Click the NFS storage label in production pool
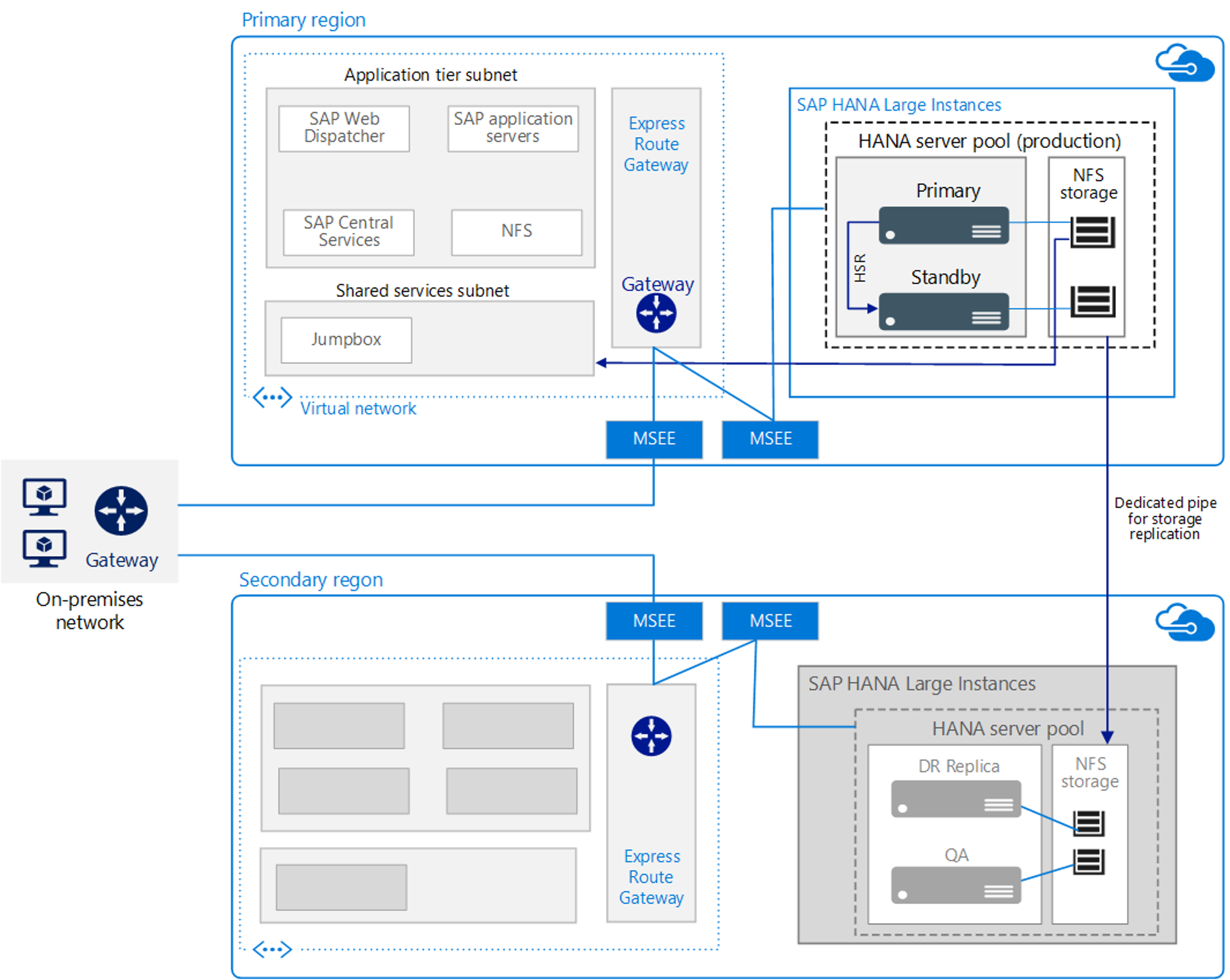 tap(1088, 184)
